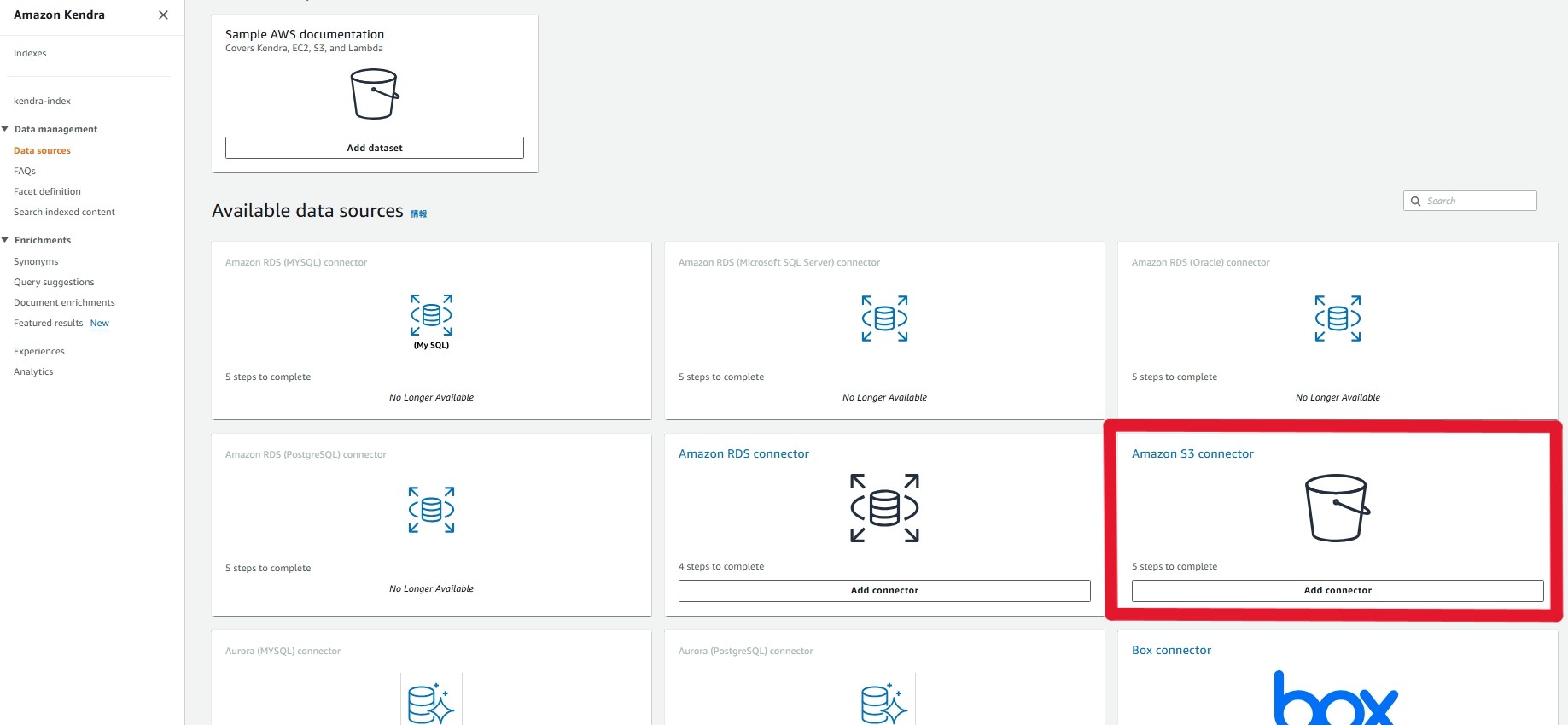Add connector for Amazon RDS
This screenshot has width=1568, height=725.
tap(884, 590)
